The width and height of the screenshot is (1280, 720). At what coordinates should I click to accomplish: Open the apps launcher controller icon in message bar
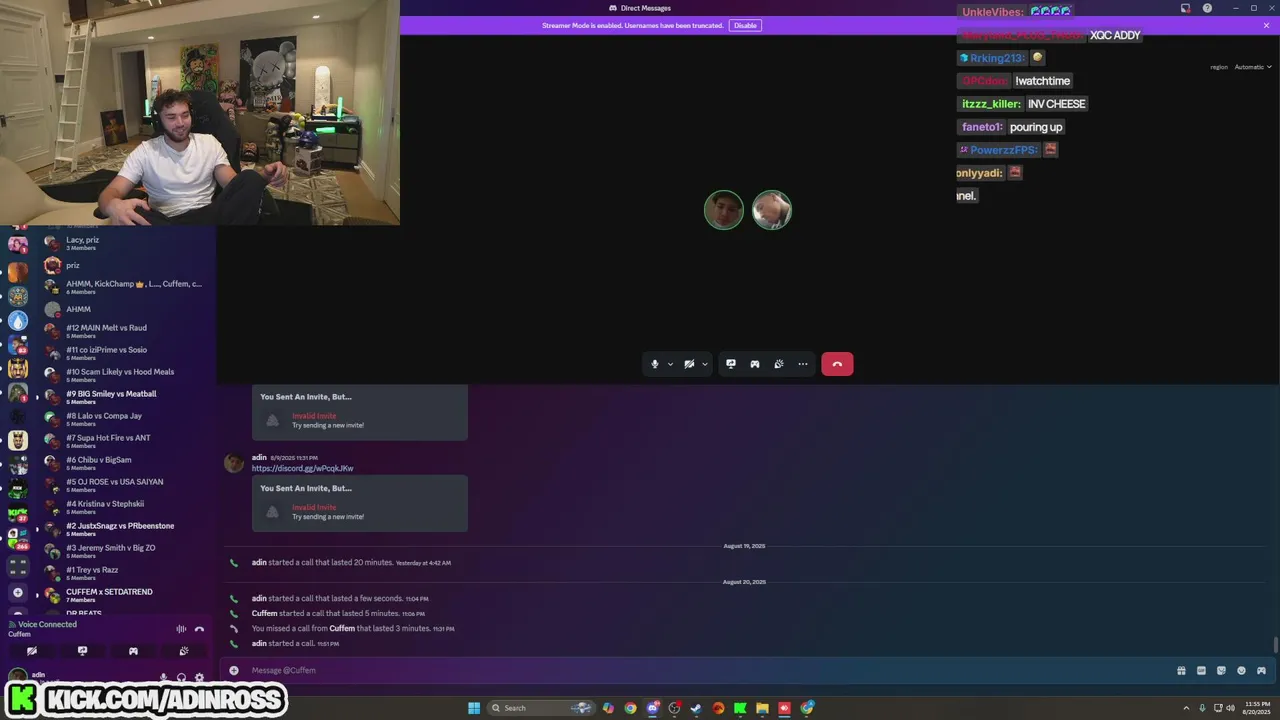1261,670
